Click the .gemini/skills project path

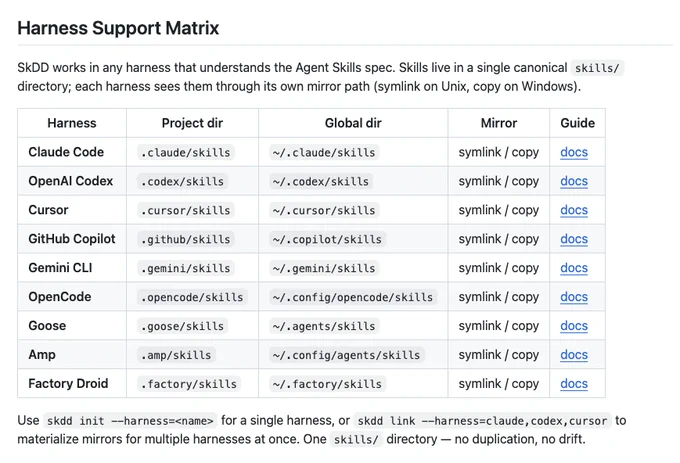tap(186, 269)
